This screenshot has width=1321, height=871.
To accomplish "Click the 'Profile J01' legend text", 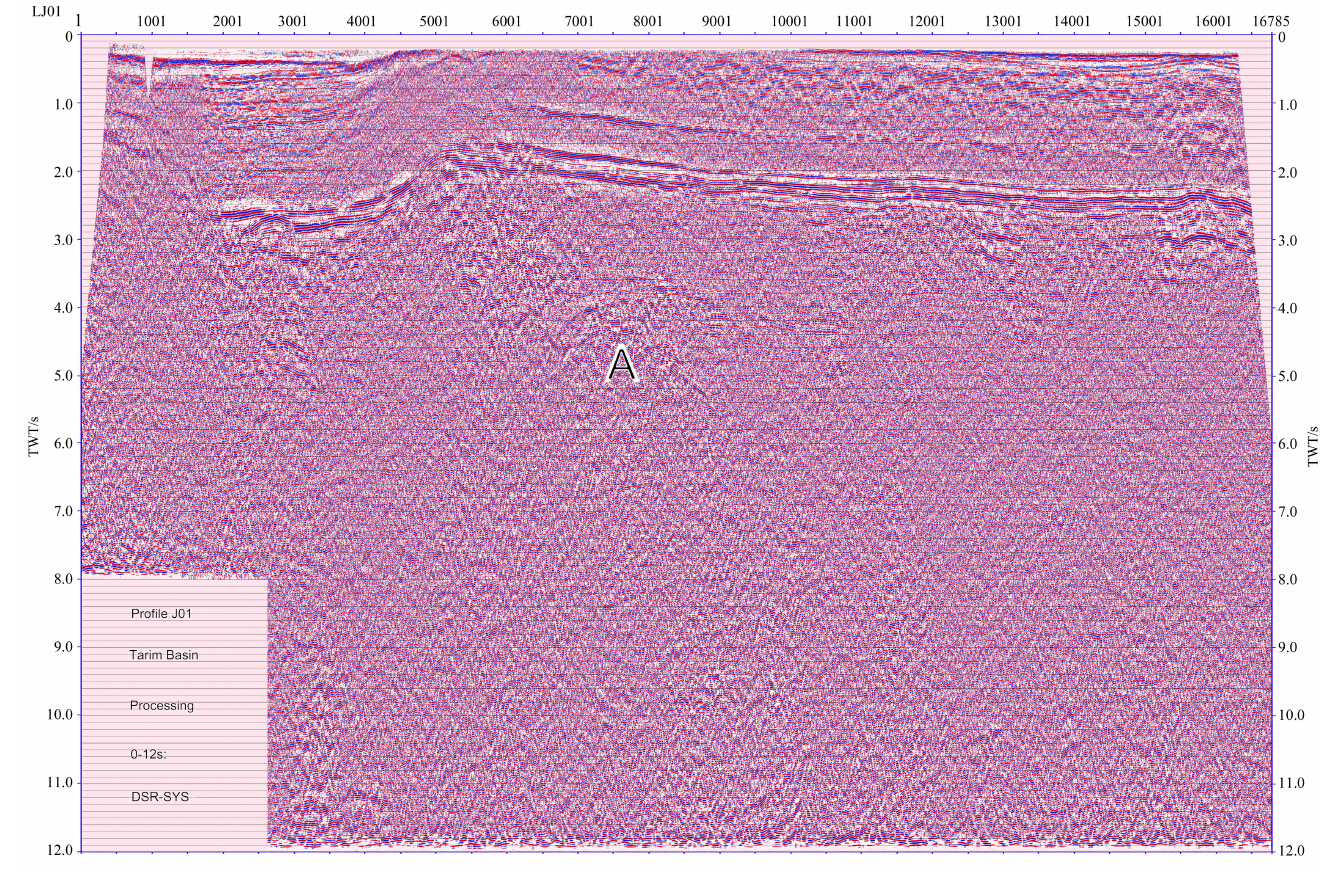I will 161,614.
